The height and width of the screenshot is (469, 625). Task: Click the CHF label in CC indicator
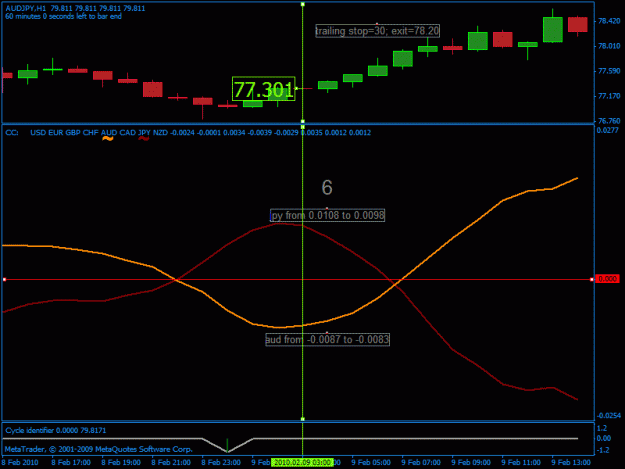pos(90,133)
